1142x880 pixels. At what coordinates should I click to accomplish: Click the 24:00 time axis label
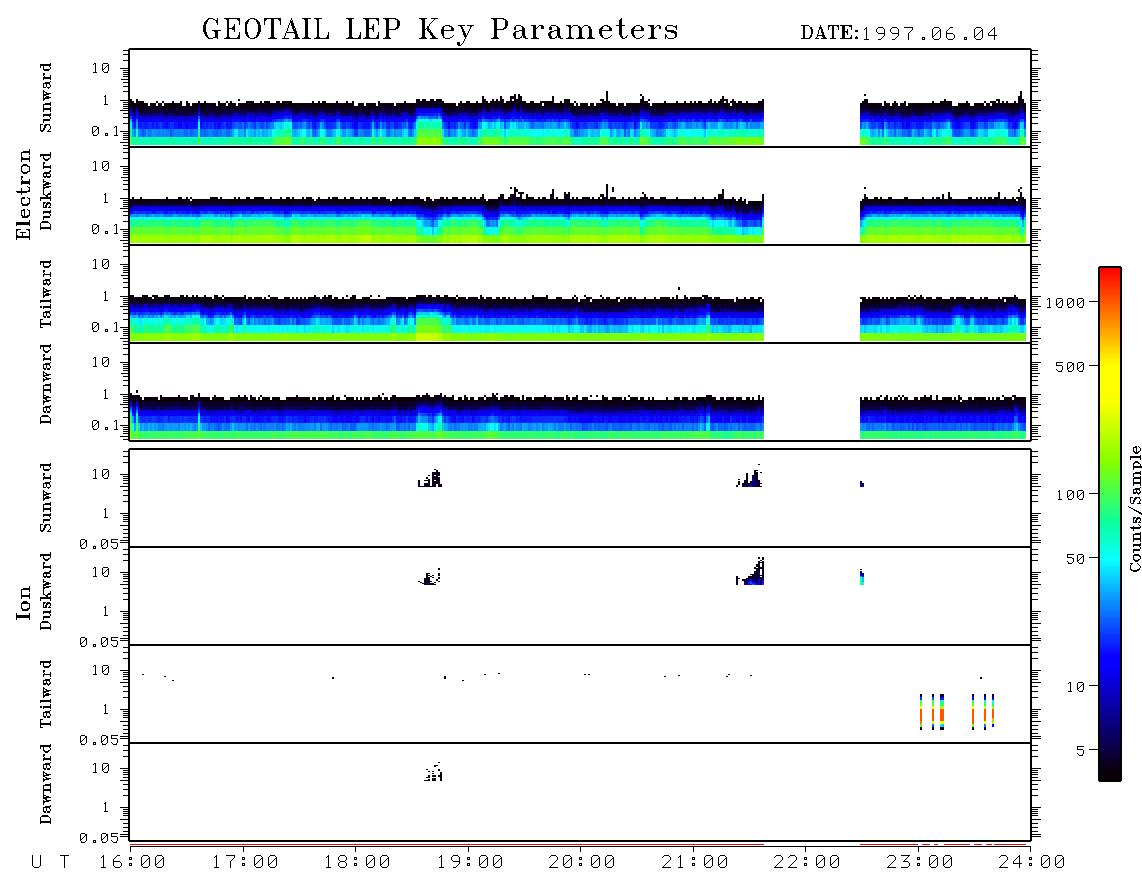1032,862
